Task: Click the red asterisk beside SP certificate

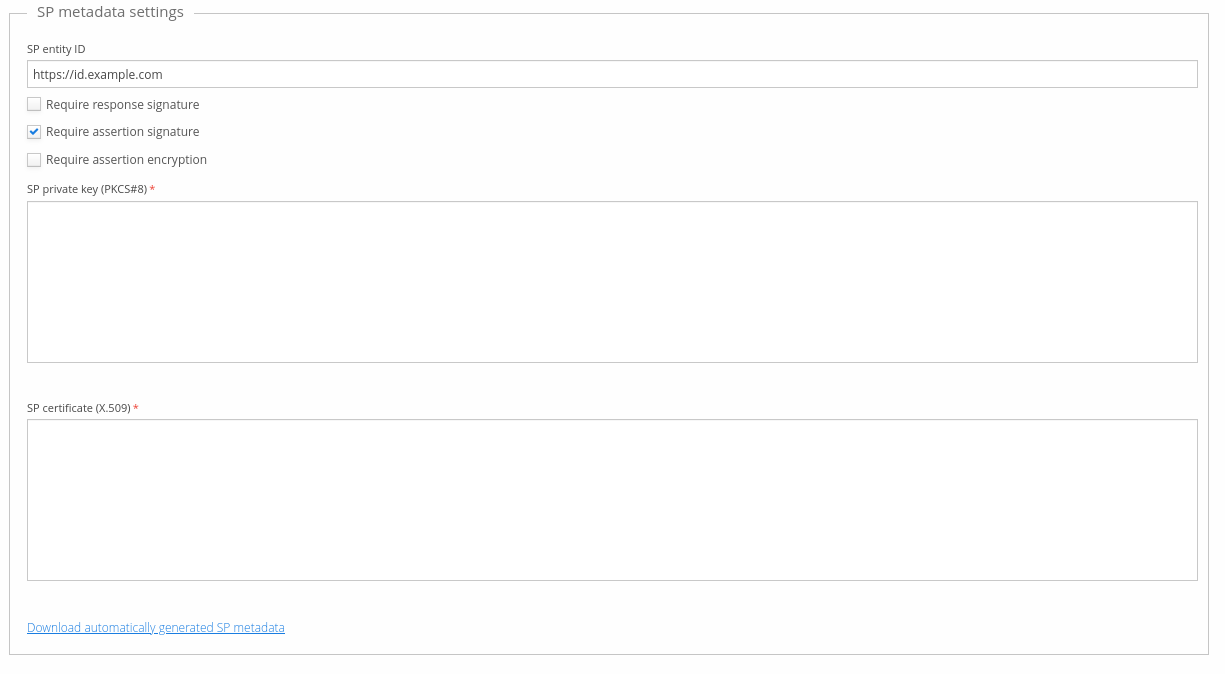Action: point(136,408)
